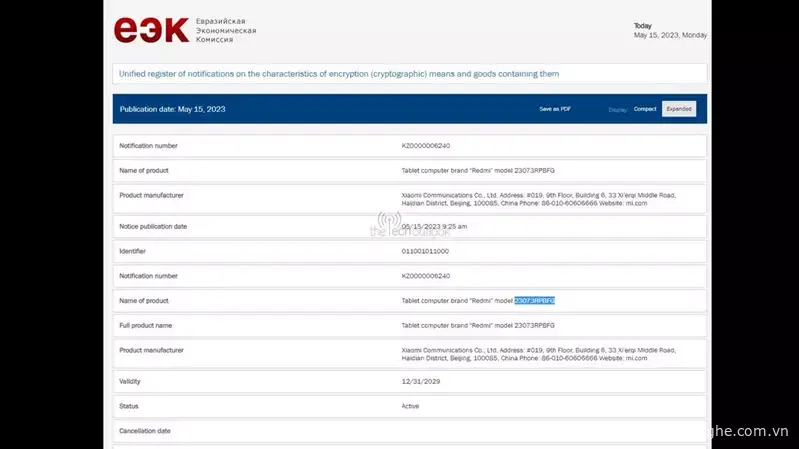Select the Identifier value 011001011000
The width and height of the screenshot is (799, 449).
[425, 251]
